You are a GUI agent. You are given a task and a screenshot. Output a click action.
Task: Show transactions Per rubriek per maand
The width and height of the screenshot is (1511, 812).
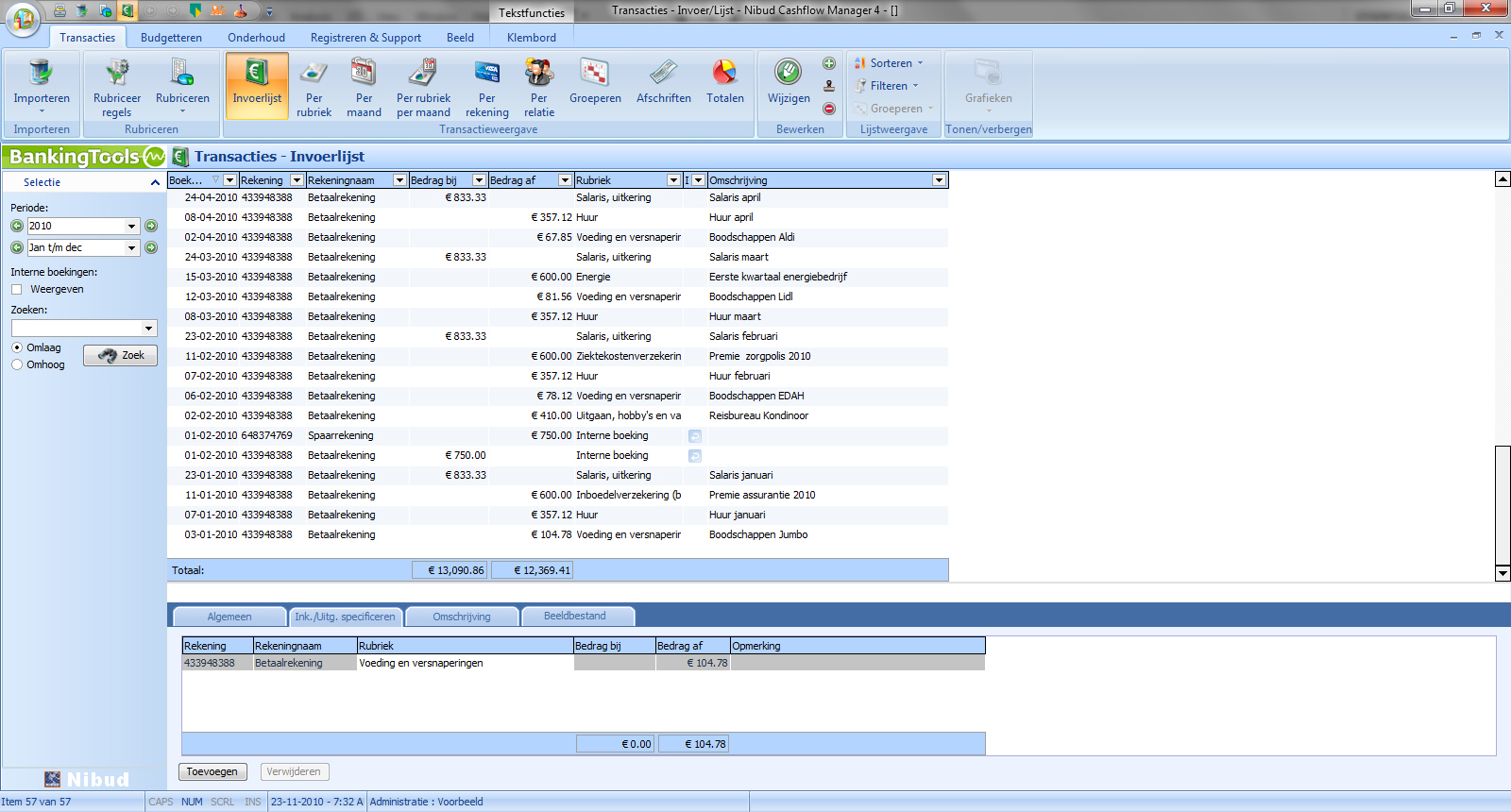tap(423, 86)
